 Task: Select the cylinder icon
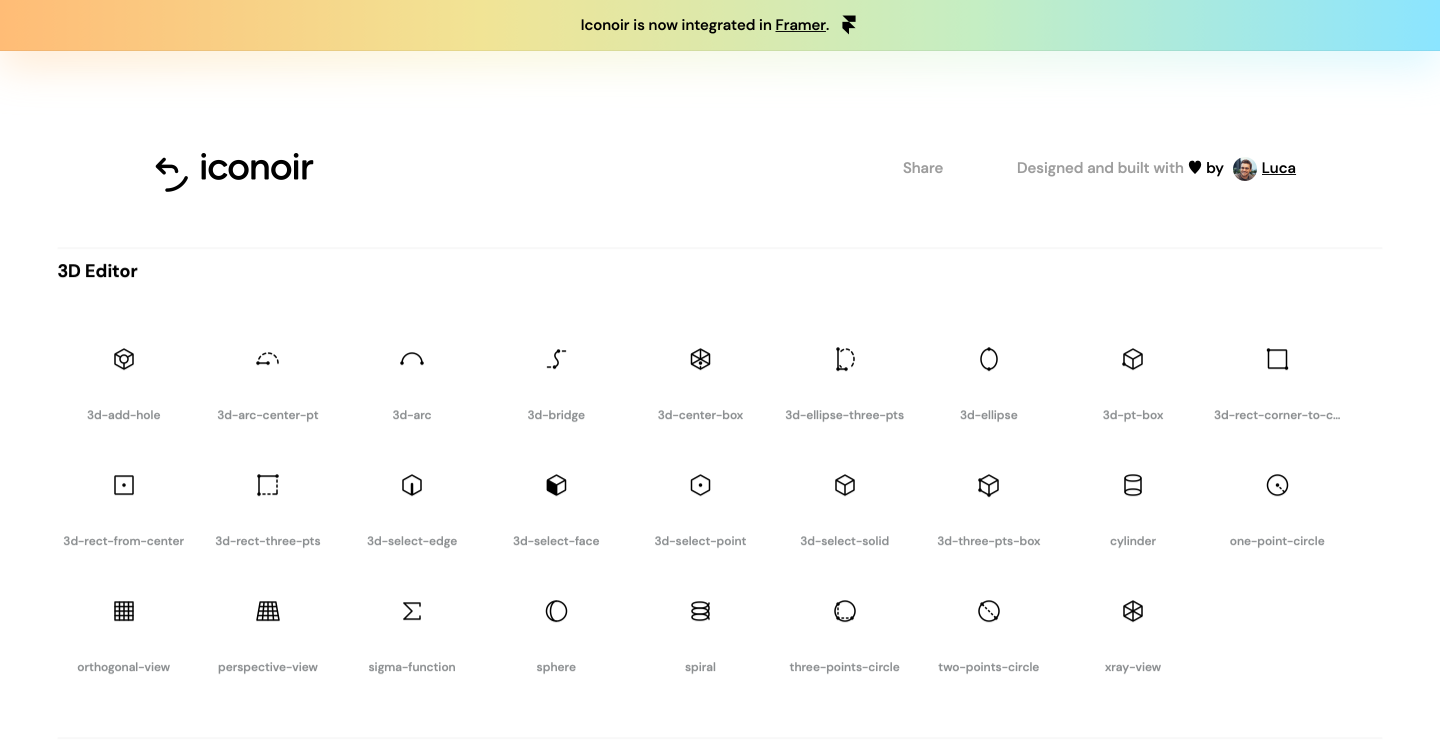pos(1133,485)
